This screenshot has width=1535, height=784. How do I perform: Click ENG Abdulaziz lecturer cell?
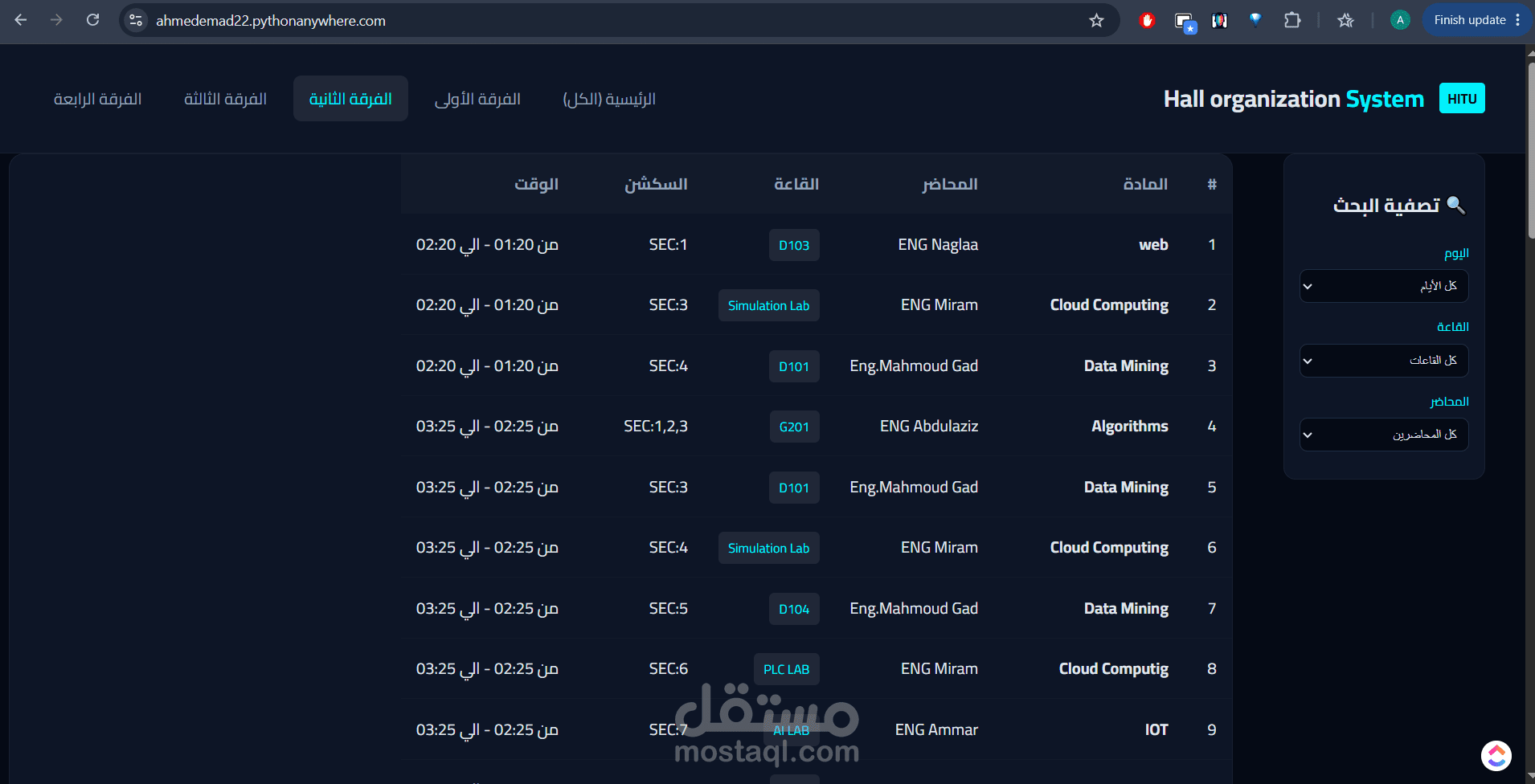(929, 426)
